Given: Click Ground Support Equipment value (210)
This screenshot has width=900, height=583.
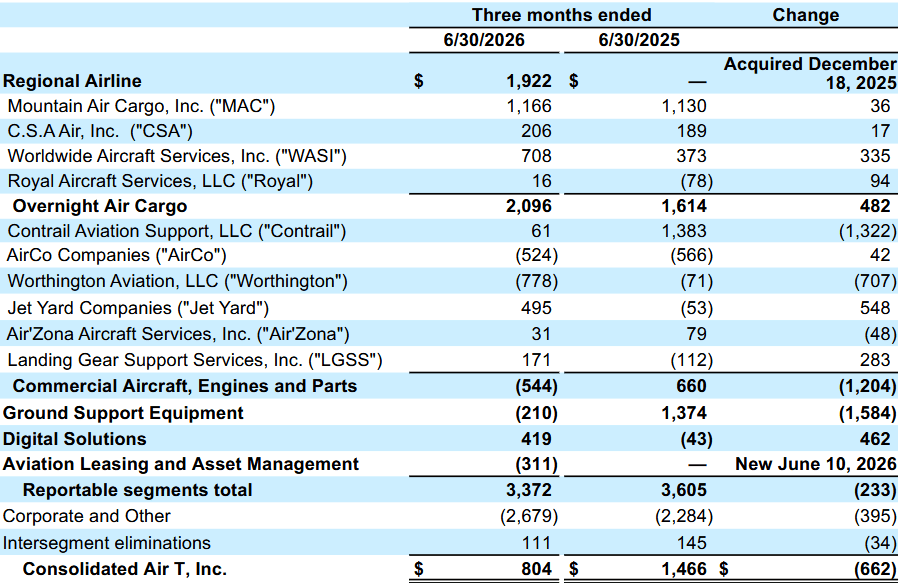Looking at the screenshot, I should pyautogui.click(x=536, y=413).
